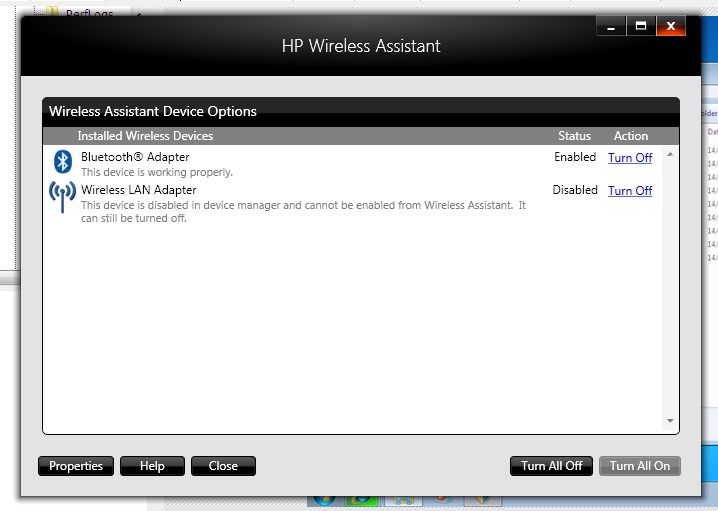
Task: Open the Properties button
Action: [76, 466]
